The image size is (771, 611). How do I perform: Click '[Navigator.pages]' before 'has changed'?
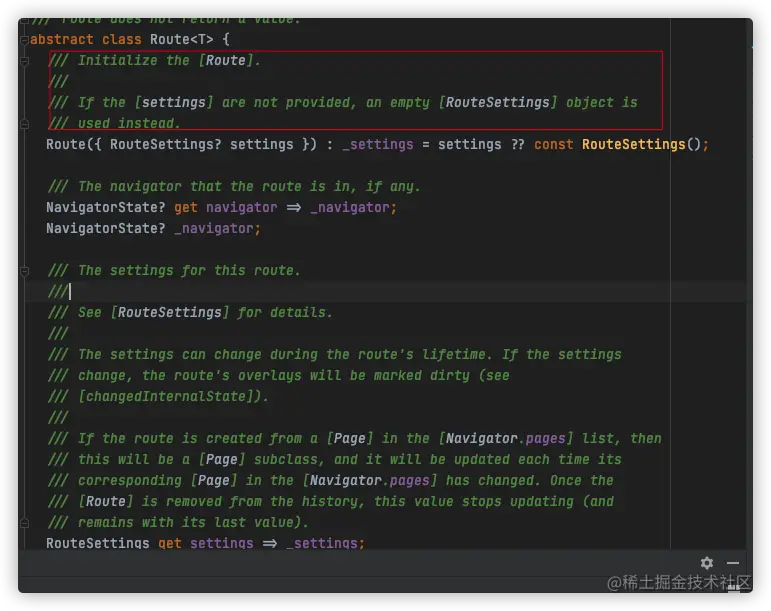coord(370,481)
